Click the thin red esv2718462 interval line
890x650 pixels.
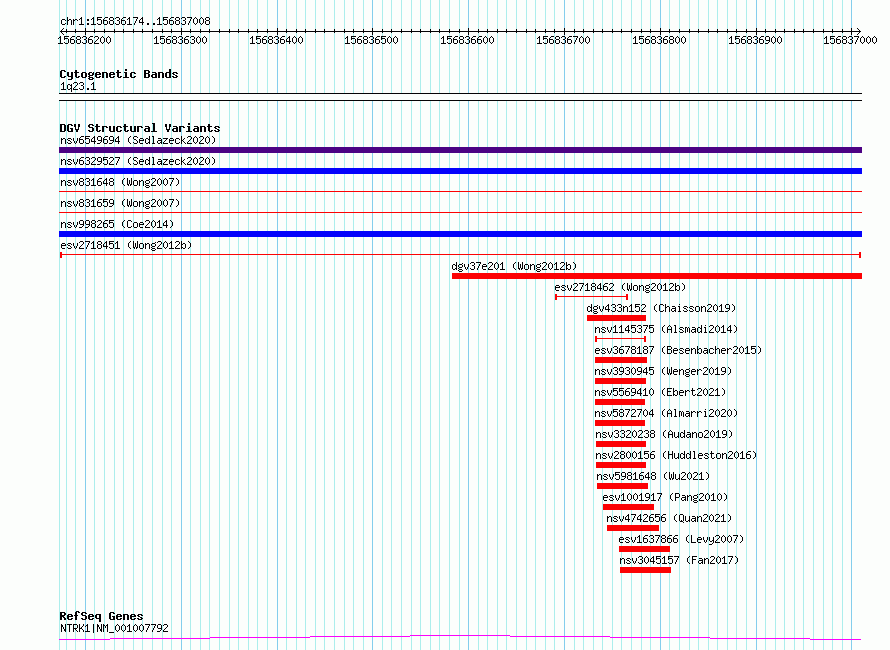coord(591,297)
